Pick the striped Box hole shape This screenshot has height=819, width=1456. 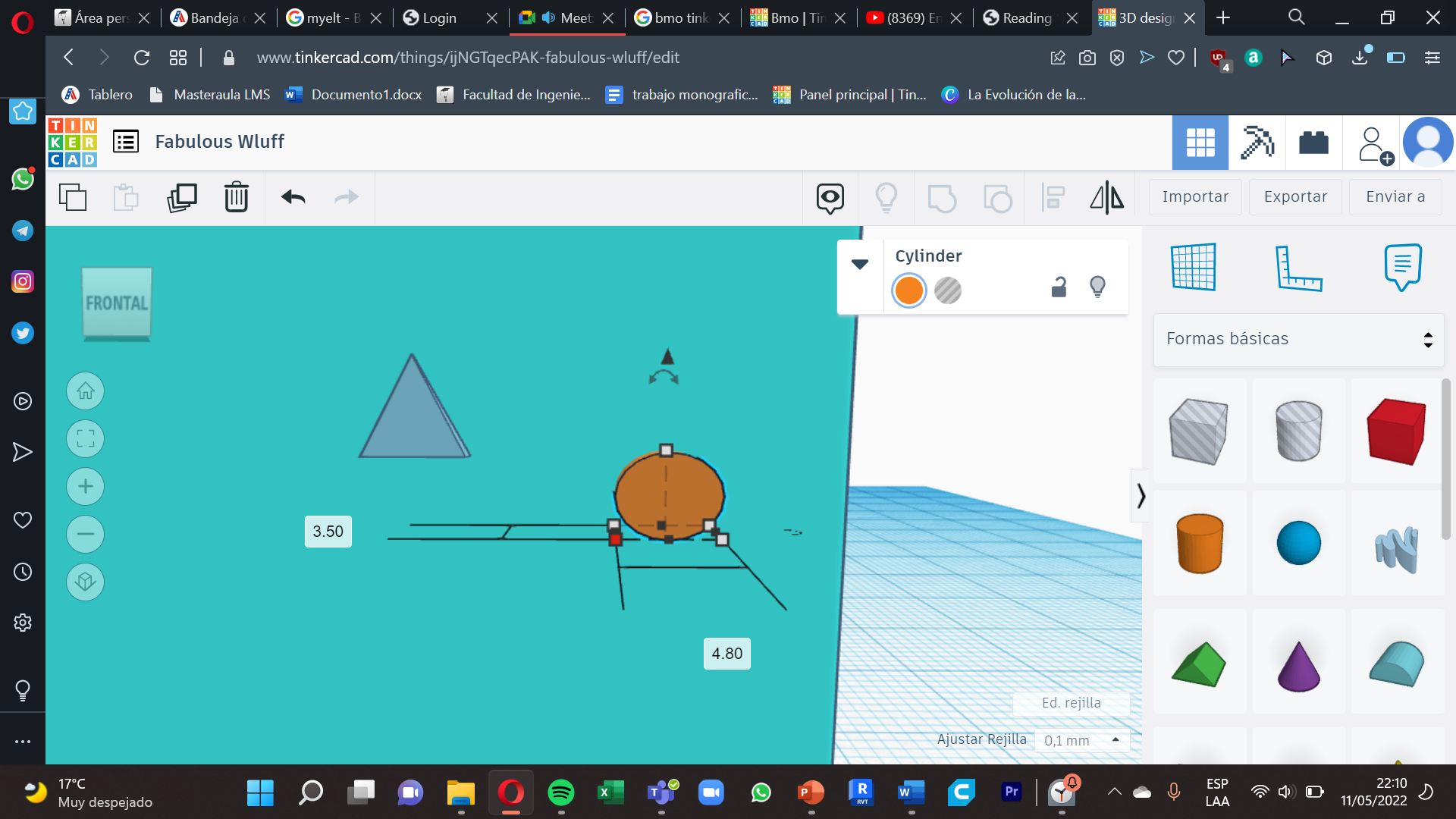coord(1199,431)
